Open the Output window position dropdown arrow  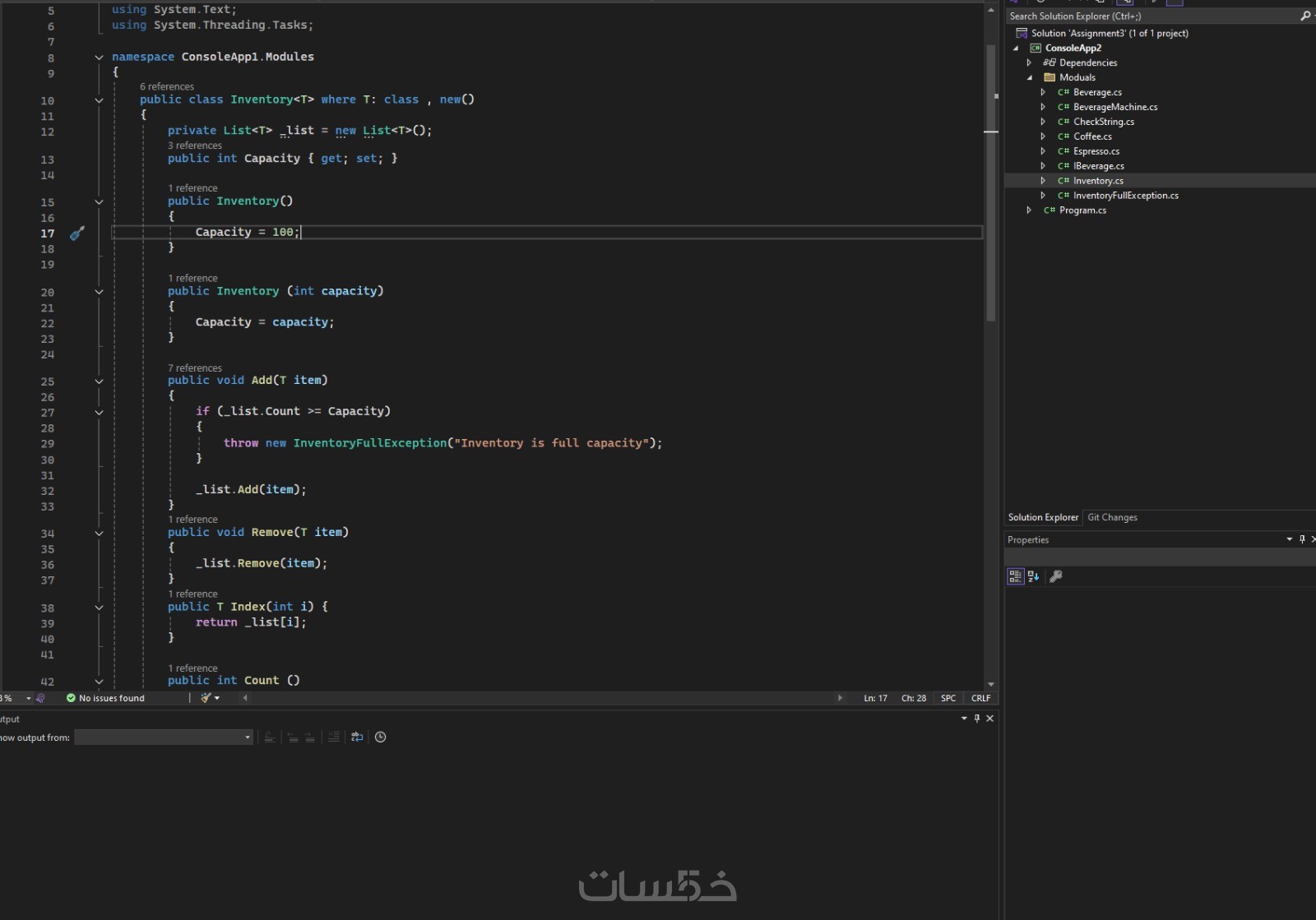[964, 719]
